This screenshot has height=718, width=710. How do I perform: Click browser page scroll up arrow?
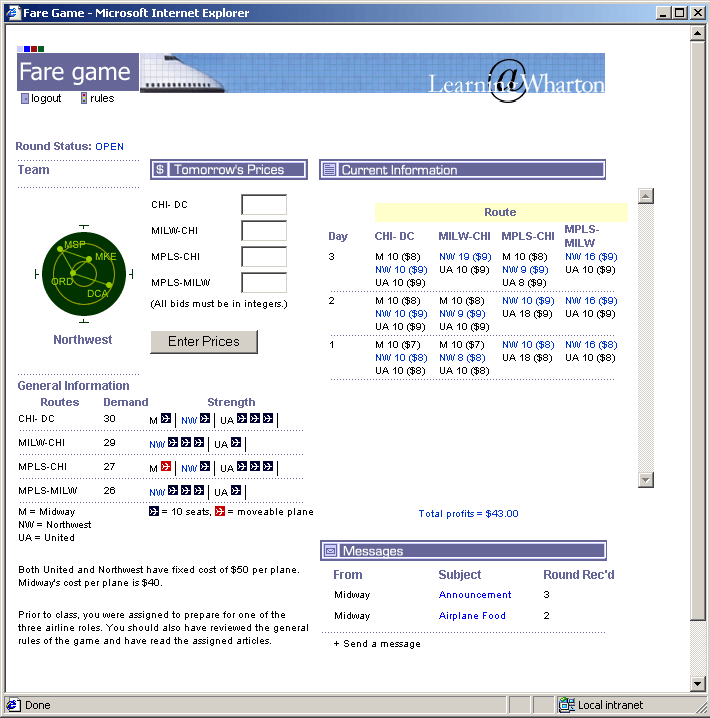click(x=697, y=33)
